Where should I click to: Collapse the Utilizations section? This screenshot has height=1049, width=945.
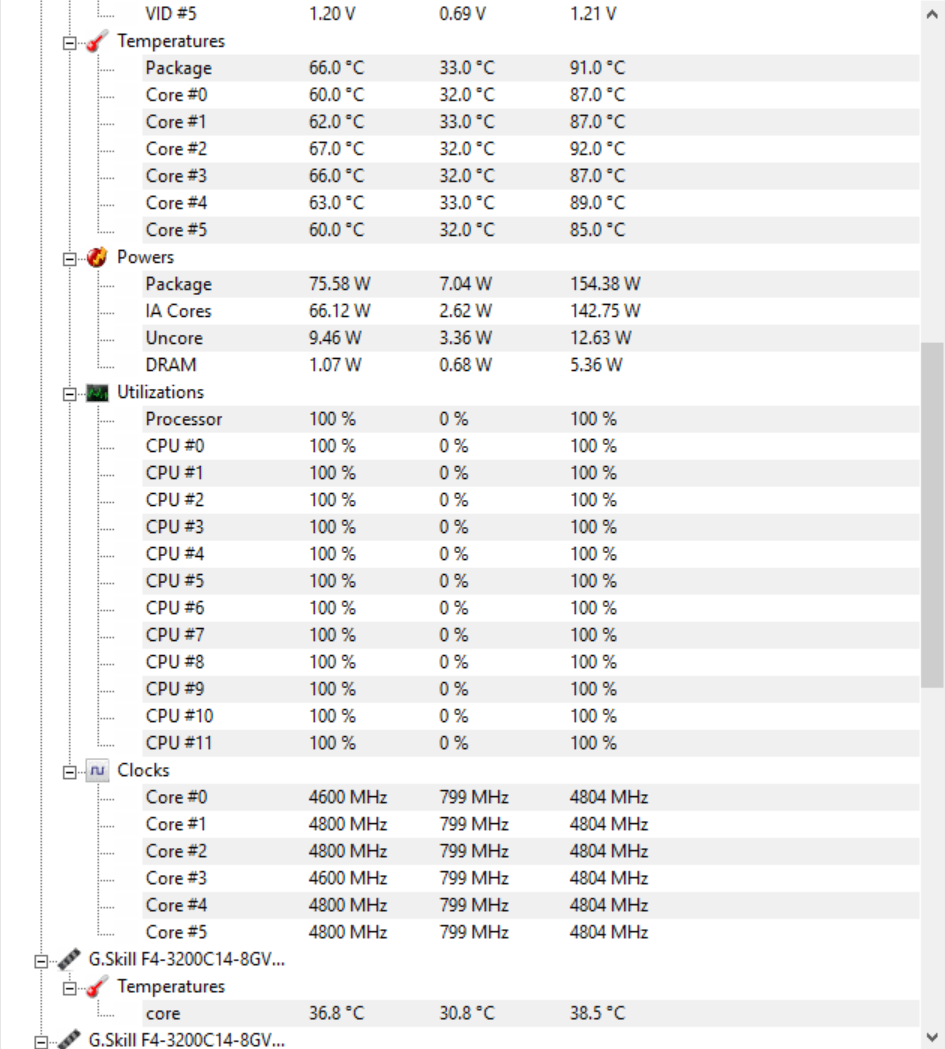[70, 393]
